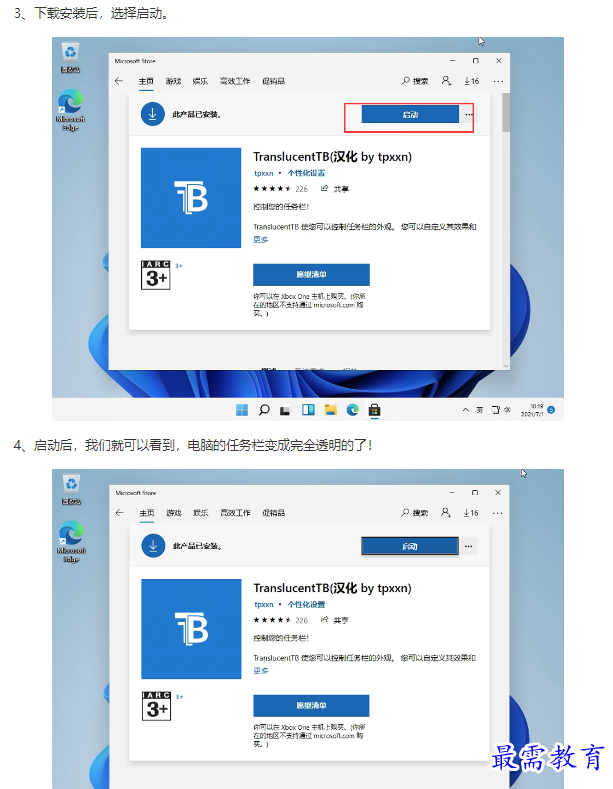Click 愿望清单 button in step 3 screenshot
The height and width of the screenshot is (789, 613).
[x=311, y=274]
